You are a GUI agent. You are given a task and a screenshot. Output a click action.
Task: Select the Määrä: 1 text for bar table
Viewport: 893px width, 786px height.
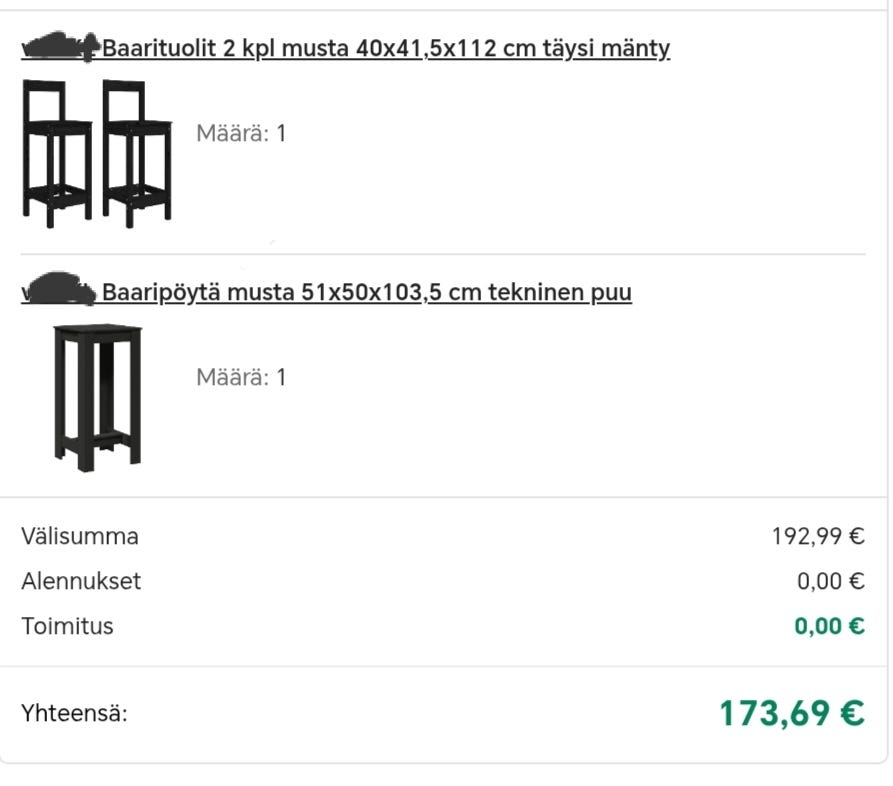click(x=241, y=377)
